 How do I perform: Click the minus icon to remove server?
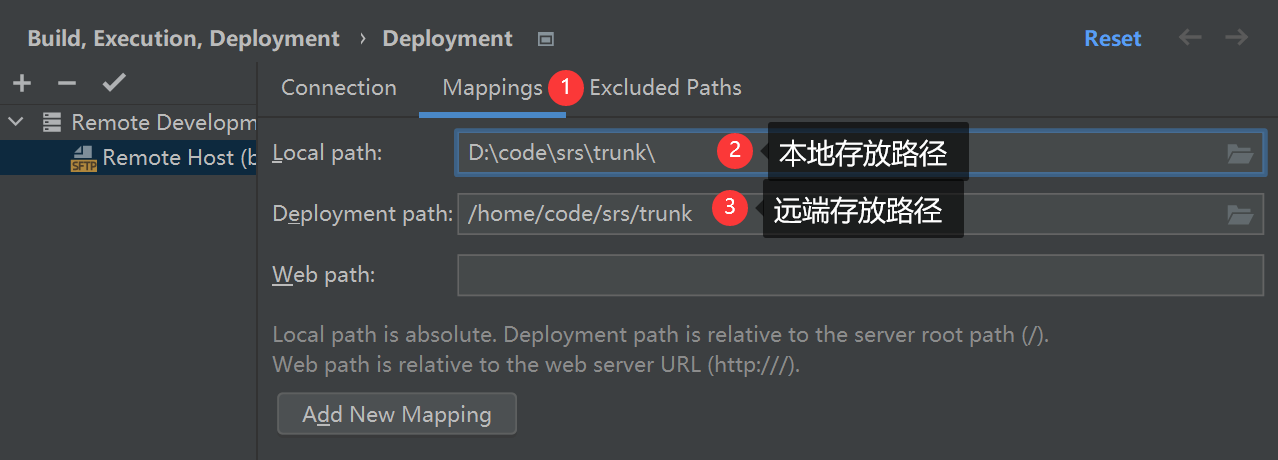(67, 84)
